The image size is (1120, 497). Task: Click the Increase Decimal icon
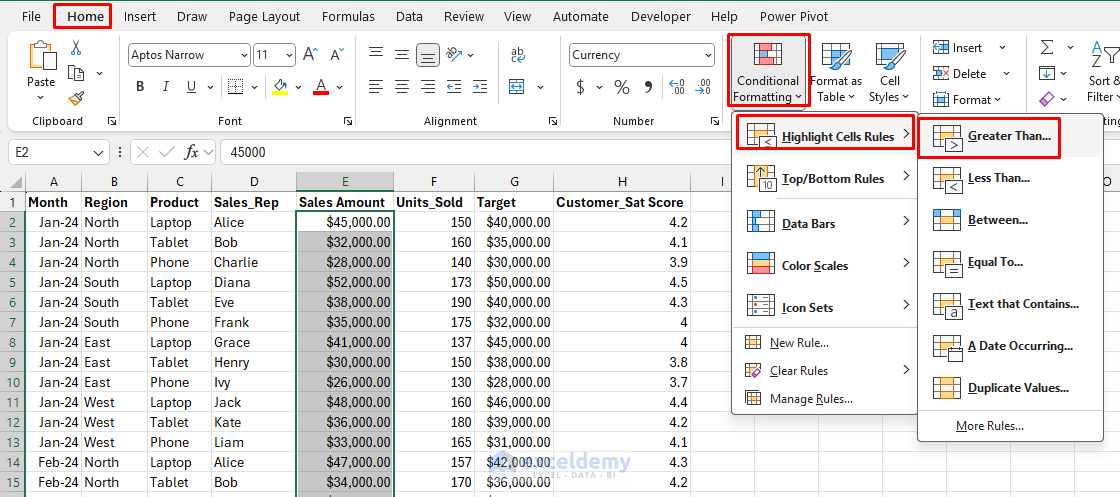(676, 87)
